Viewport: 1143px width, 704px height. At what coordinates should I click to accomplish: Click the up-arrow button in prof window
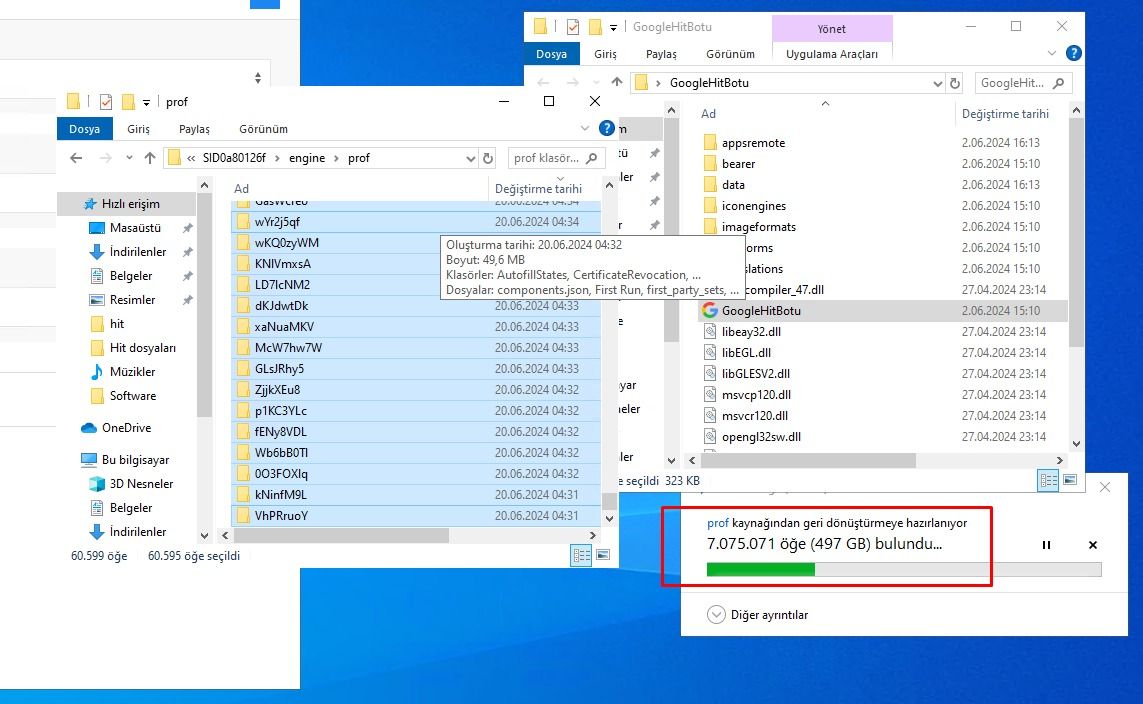point(150,158)
